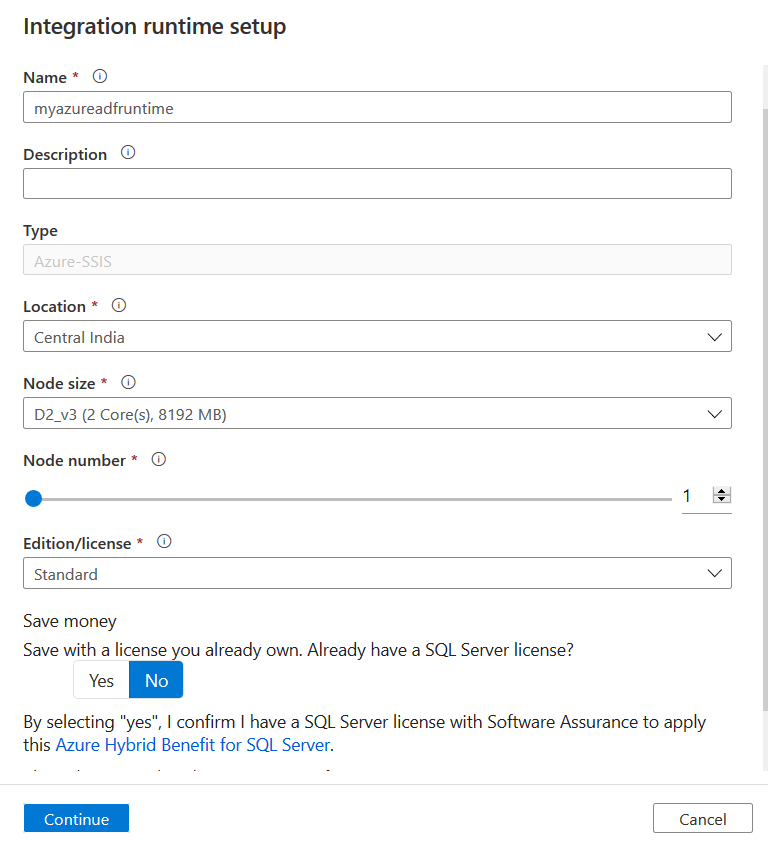Select Yes for SQL Server license

click(101, 680)
